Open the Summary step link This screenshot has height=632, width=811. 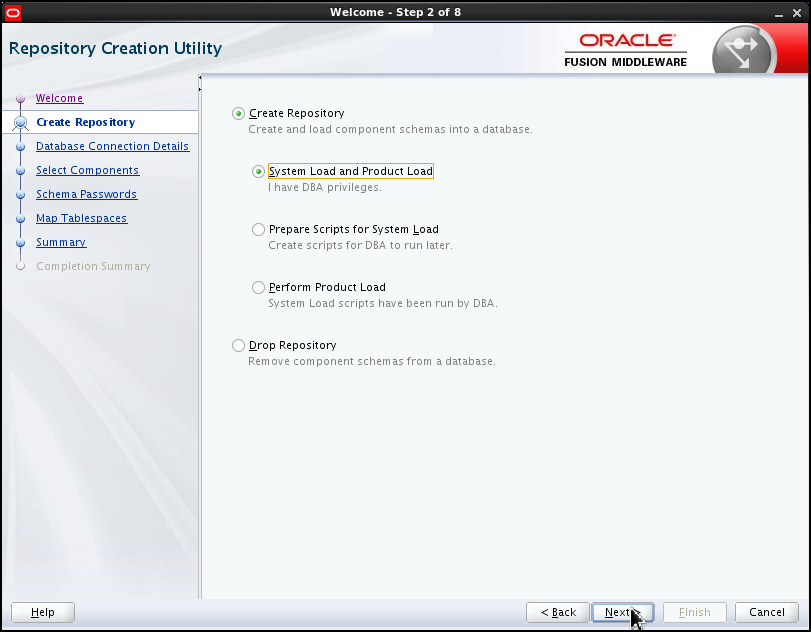click(61, 242)
